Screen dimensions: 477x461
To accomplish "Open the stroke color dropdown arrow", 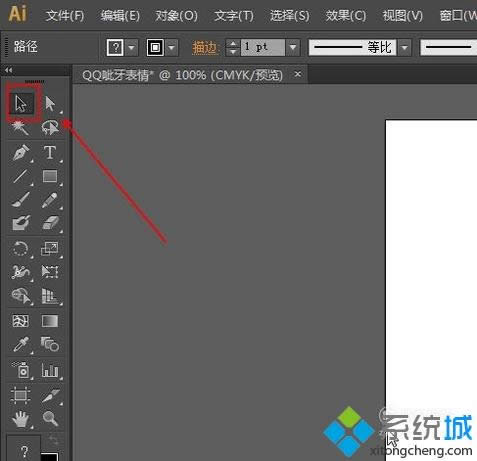I will coord(171,48).
